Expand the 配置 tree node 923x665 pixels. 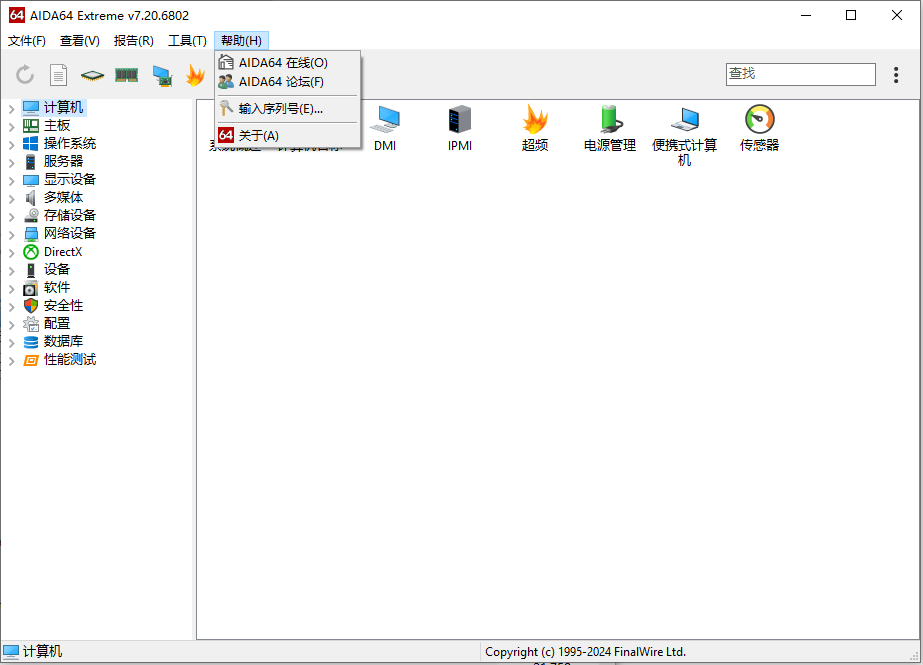click(x=11, y=324)
